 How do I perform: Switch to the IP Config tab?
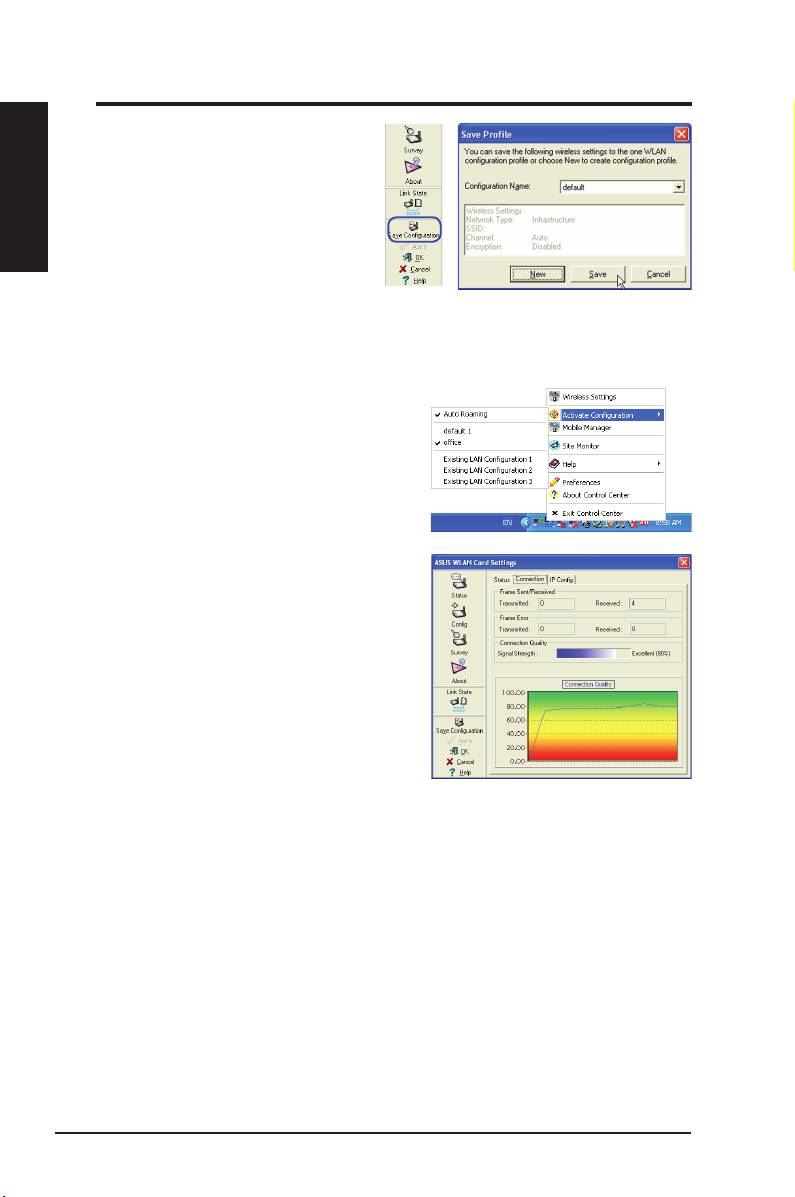(562, 579)
